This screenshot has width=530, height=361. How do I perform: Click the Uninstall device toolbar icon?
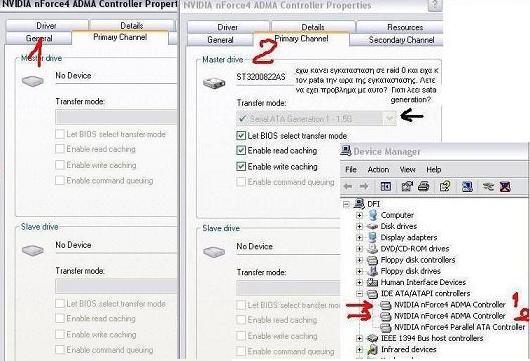coord(505,186)
